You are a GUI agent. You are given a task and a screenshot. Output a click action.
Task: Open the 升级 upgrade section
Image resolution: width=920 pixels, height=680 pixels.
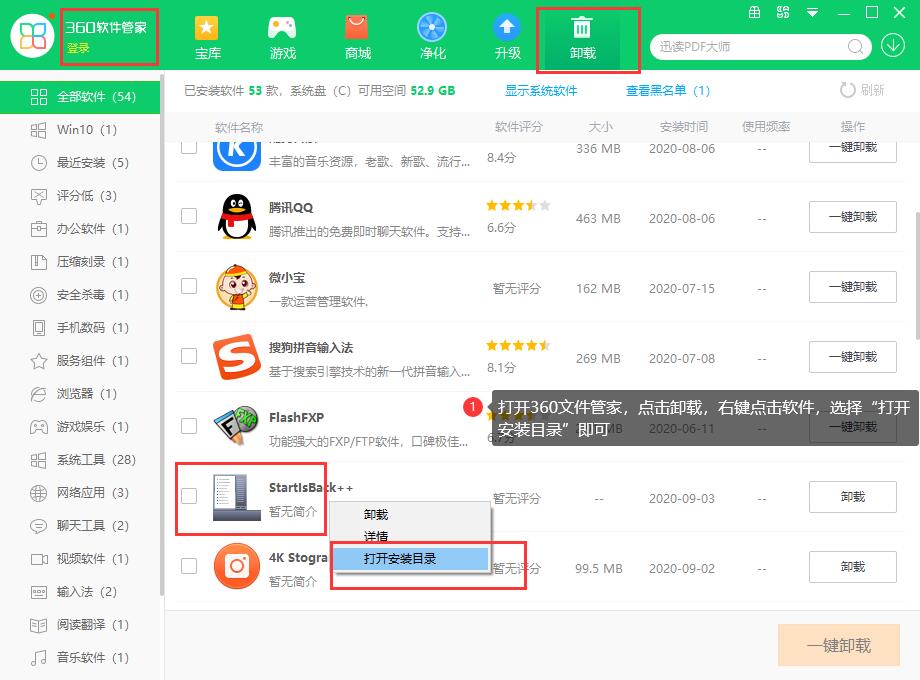pos(508,38)
